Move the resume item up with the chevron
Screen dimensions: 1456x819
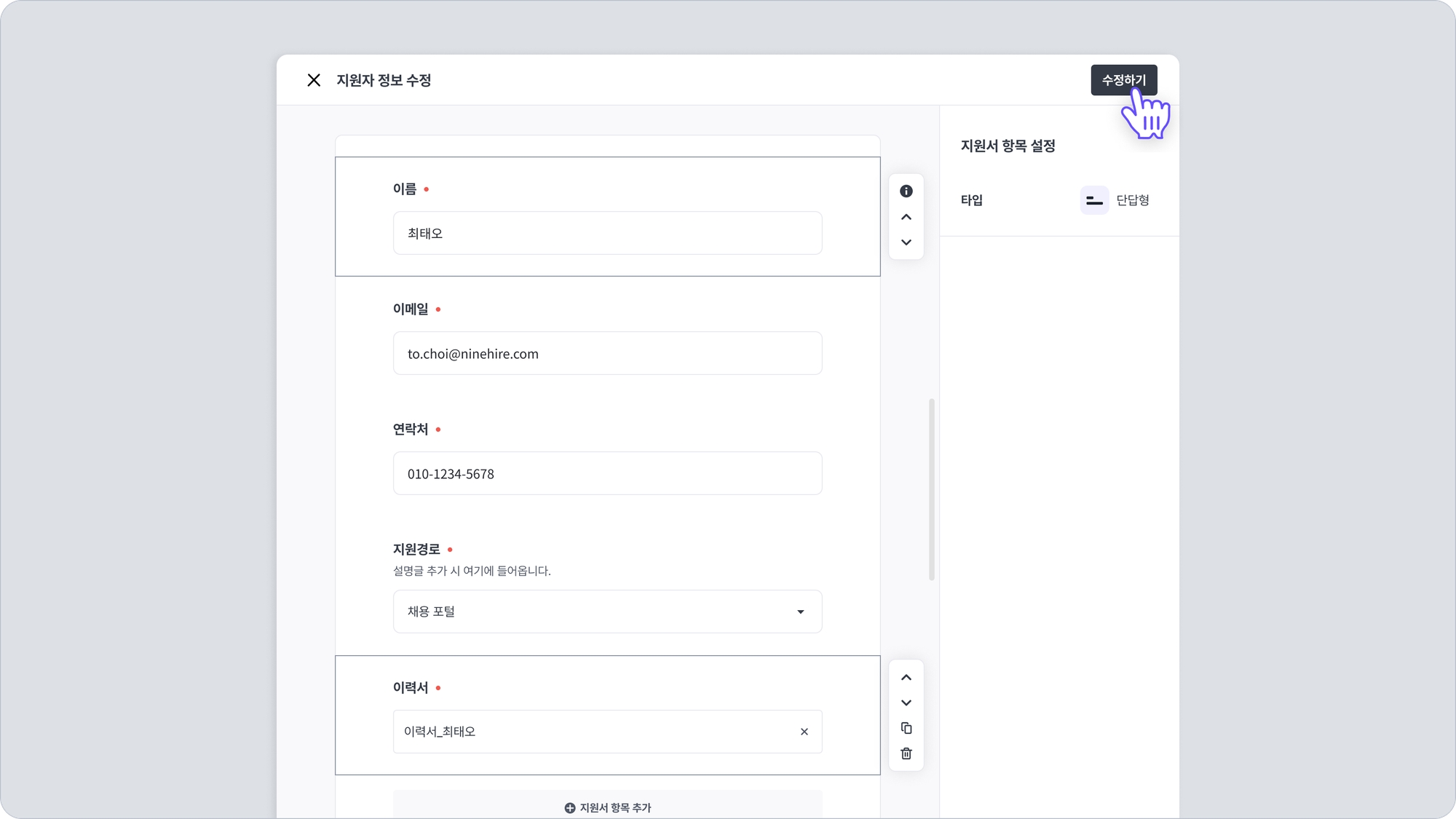(906, 678)
